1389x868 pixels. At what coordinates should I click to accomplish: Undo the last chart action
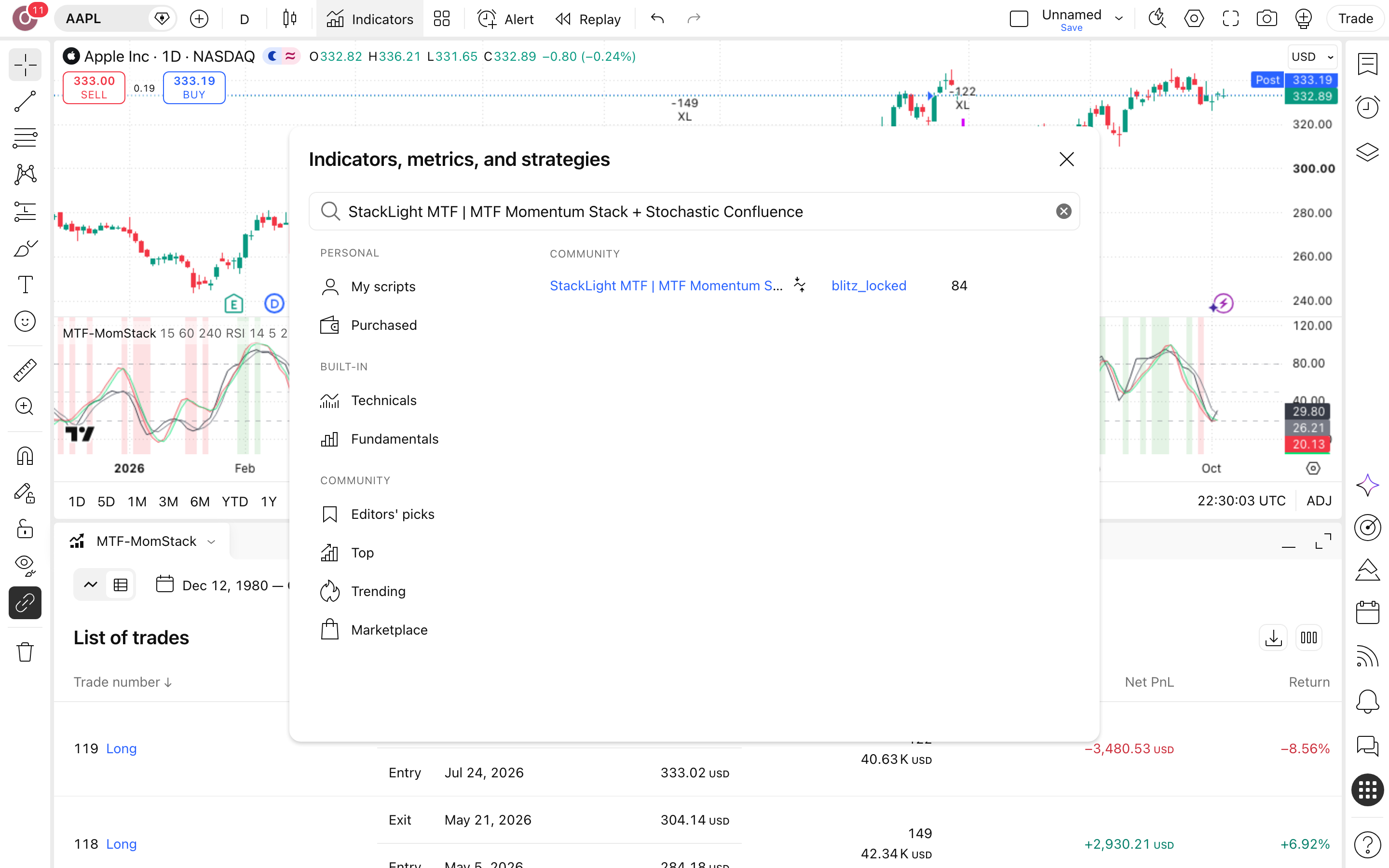pyautogui.click(x=657, y=19)
